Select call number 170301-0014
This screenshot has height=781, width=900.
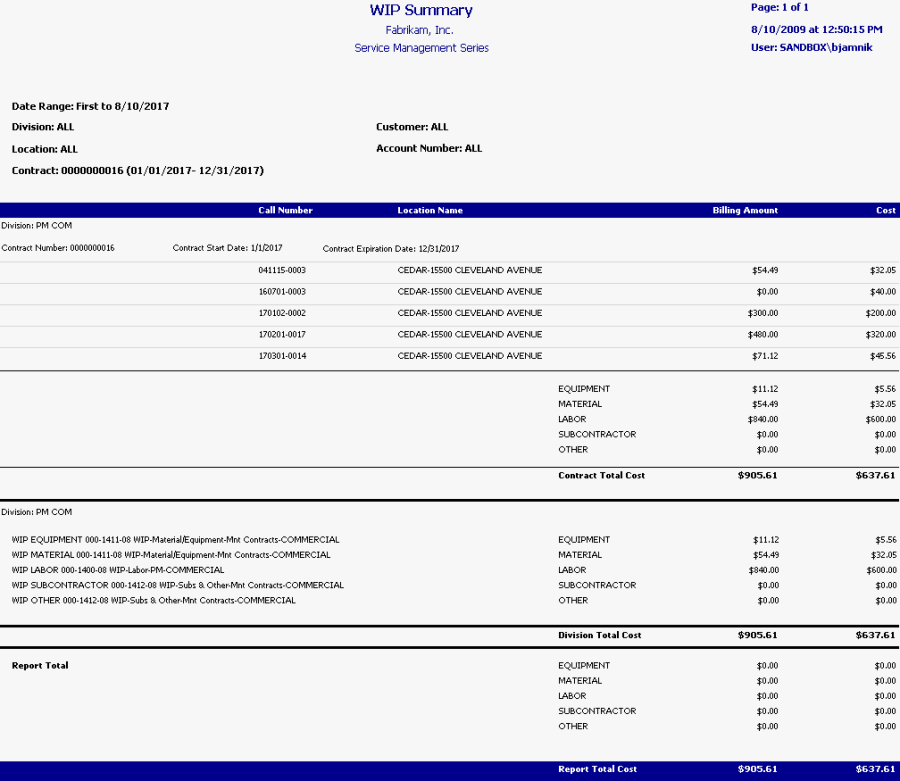(282, 356)
